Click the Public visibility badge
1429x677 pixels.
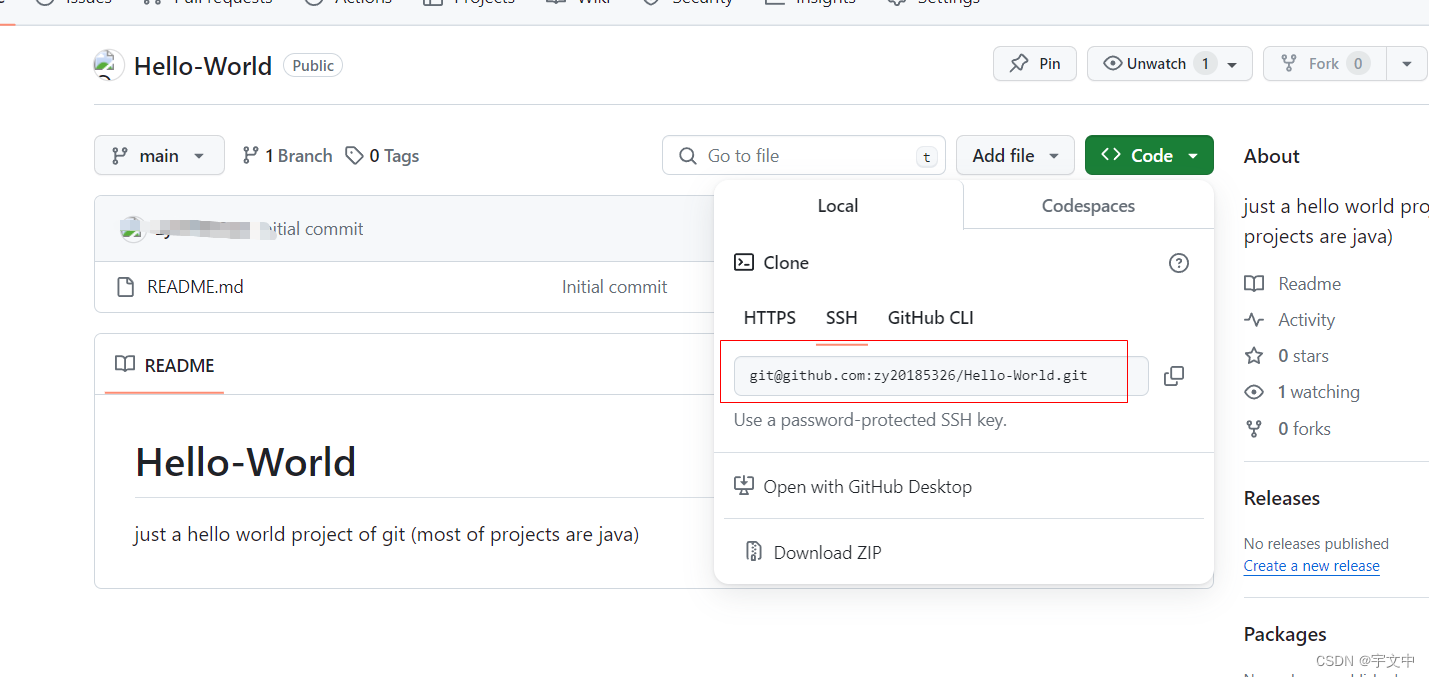(x=313, y=65)
